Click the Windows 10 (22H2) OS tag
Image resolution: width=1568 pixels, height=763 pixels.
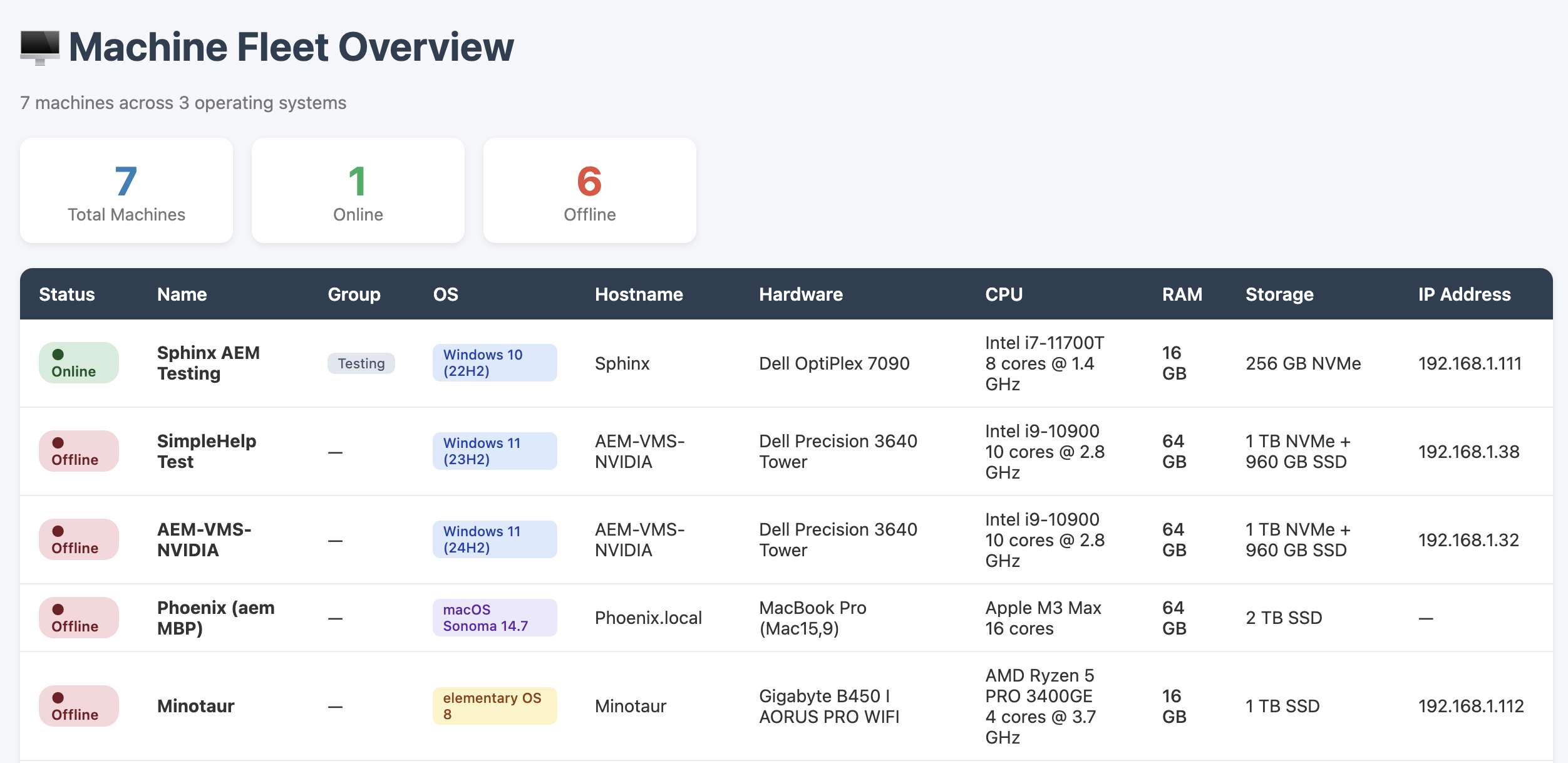coord(494,363)
